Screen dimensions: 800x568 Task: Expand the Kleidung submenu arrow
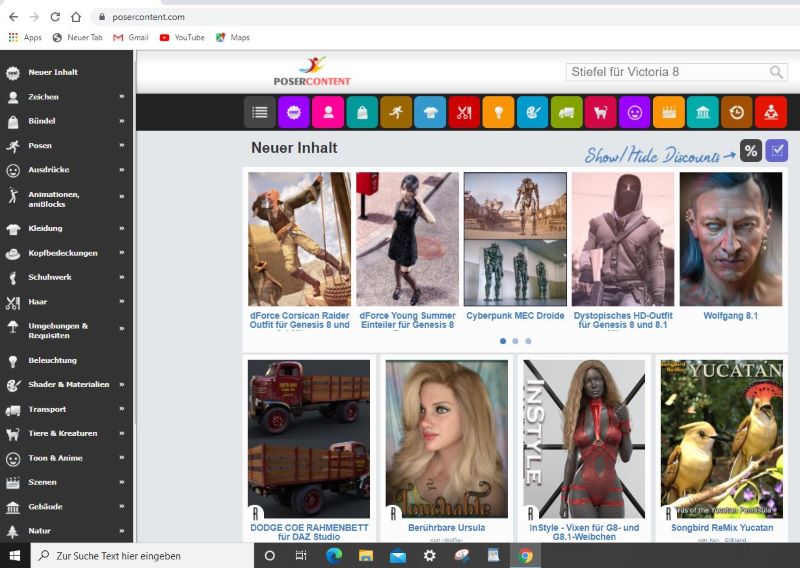pos(122,228)
